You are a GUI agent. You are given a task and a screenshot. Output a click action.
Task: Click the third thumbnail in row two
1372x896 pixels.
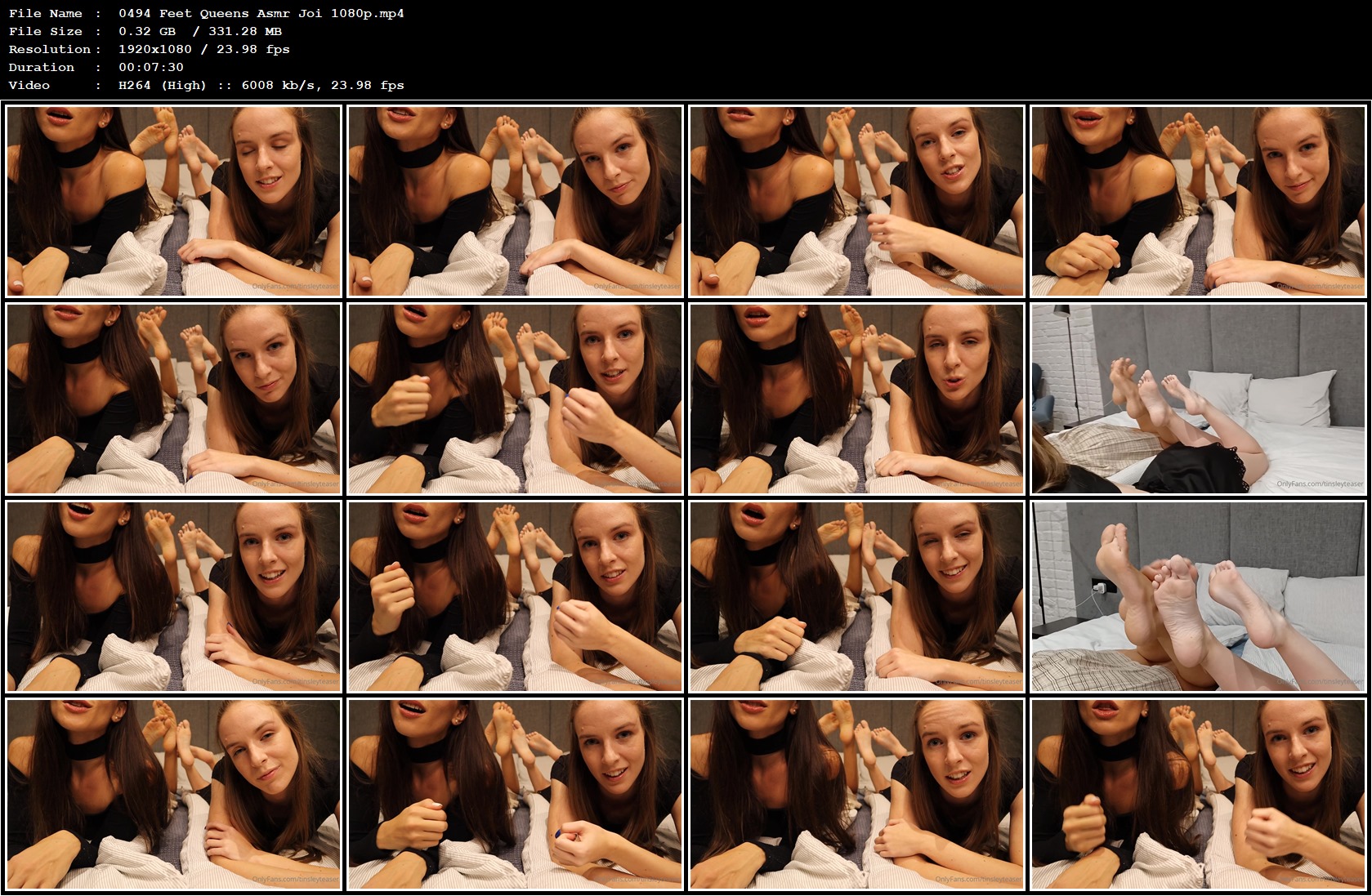click(856, 399)
